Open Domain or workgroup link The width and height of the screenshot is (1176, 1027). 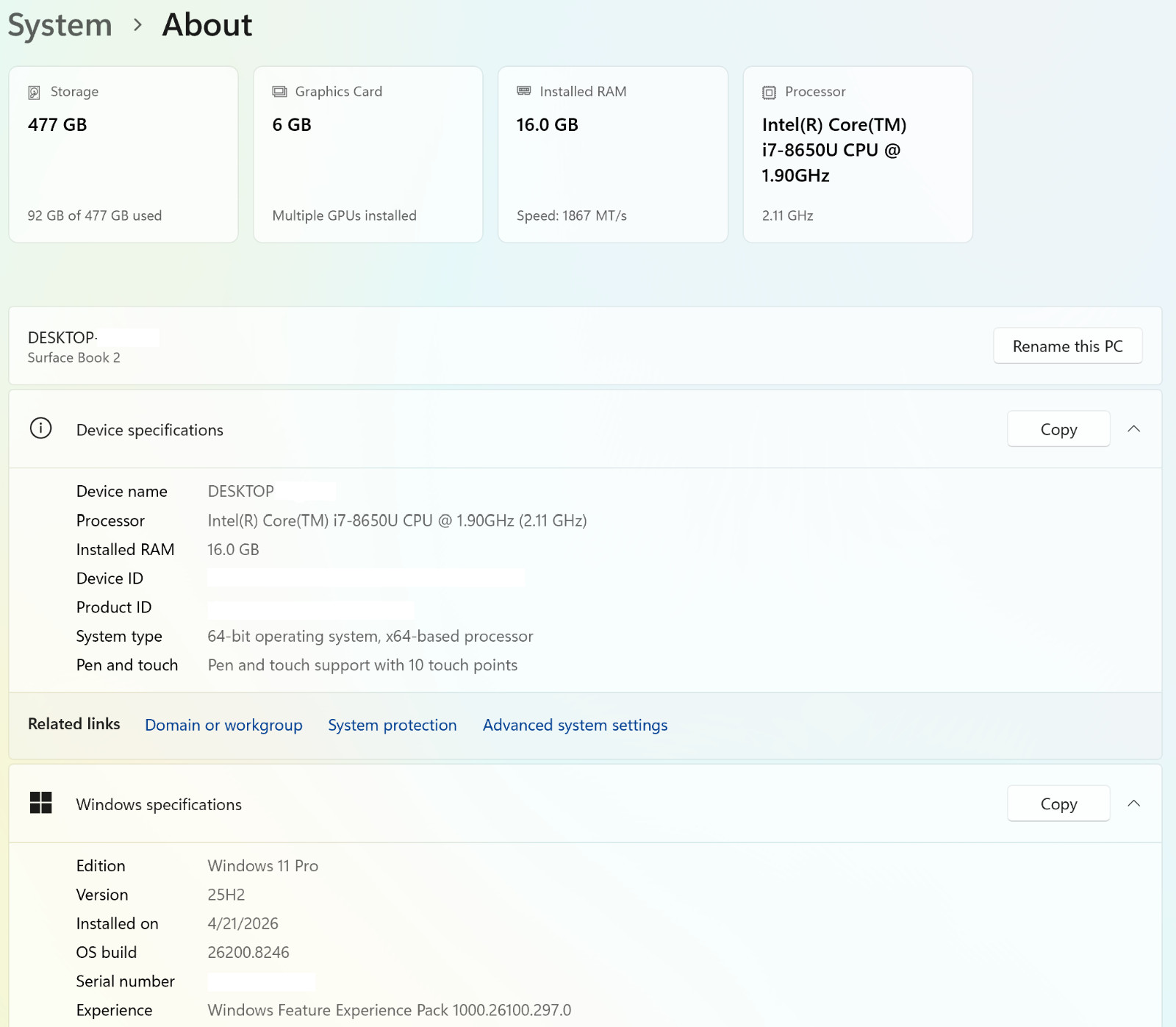[223, 725]
